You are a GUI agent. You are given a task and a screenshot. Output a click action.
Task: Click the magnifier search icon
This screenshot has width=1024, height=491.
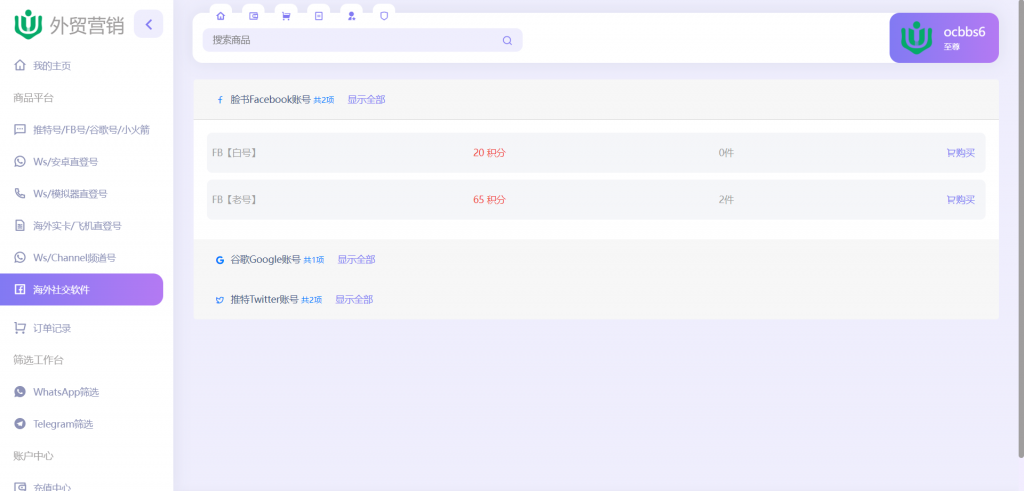click(507, 40)
